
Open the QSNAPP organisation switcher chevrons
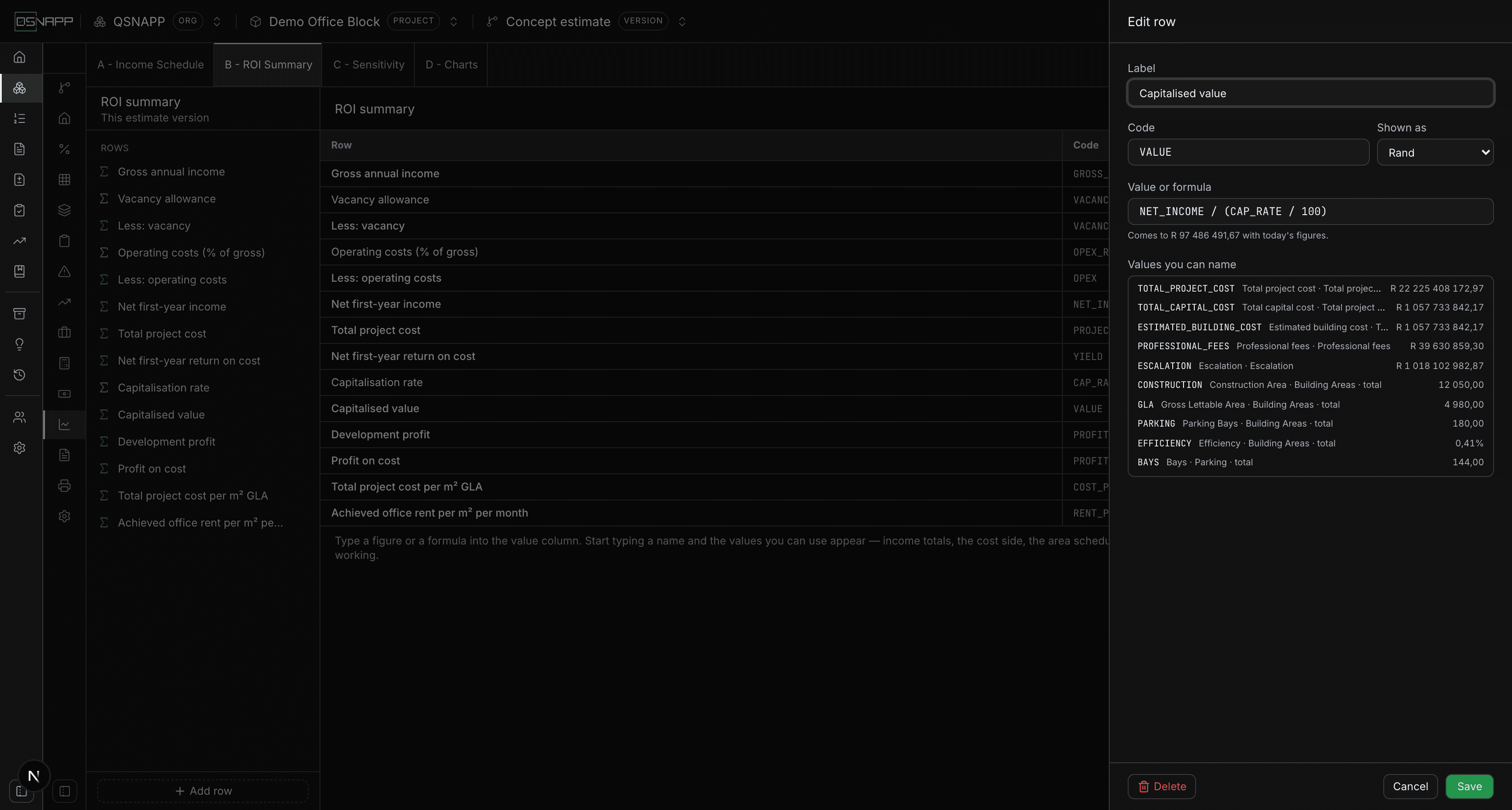[x=216, y=22]
